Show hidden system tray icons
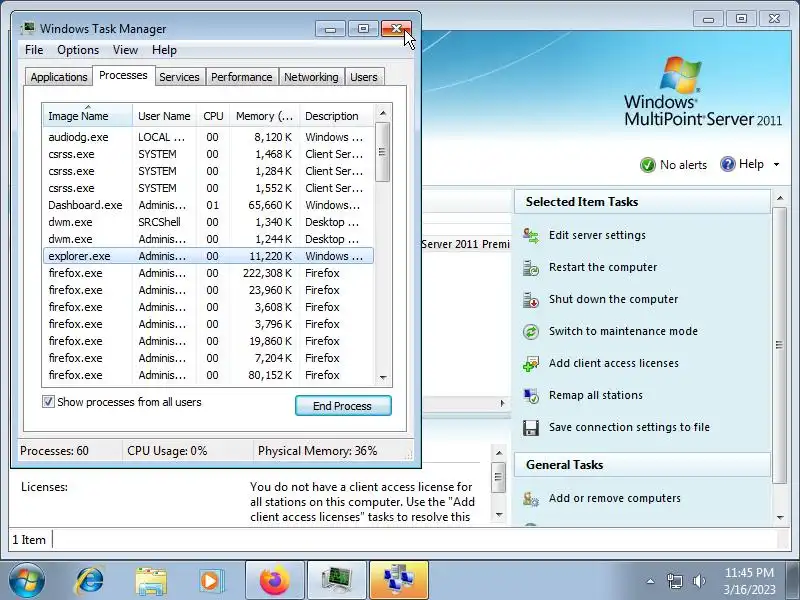The width and height of the screenshot is (800, 600). [650, 581]
